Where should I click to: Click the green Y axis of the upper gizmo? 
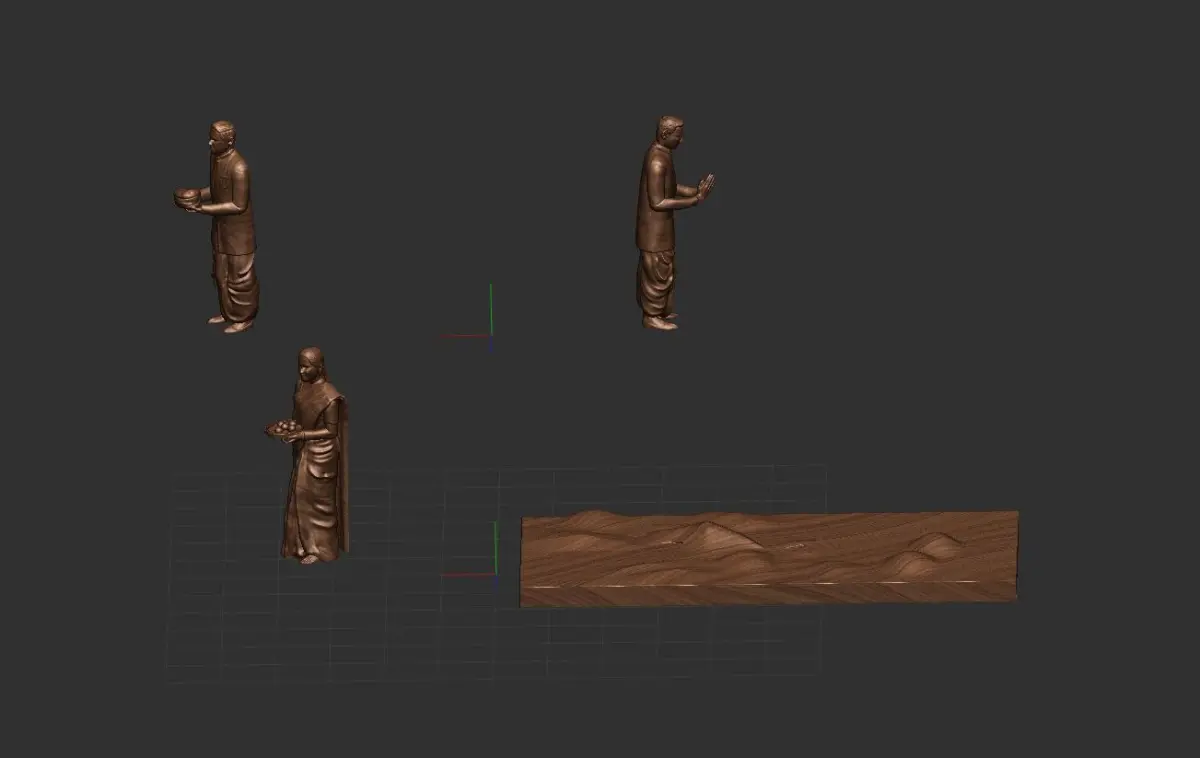click(x=491, y=308)
